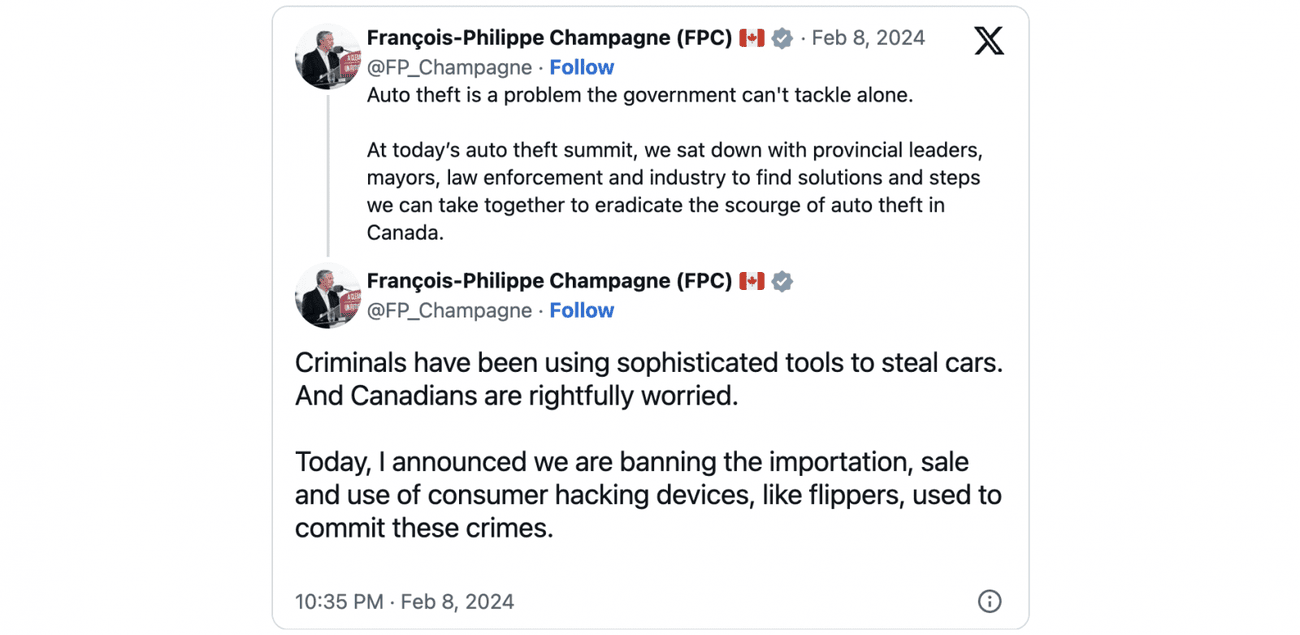The image size is (1300, 635).
Task: Click the "Today, I announced we are banning" paragraph
Action: coord(648,495)
